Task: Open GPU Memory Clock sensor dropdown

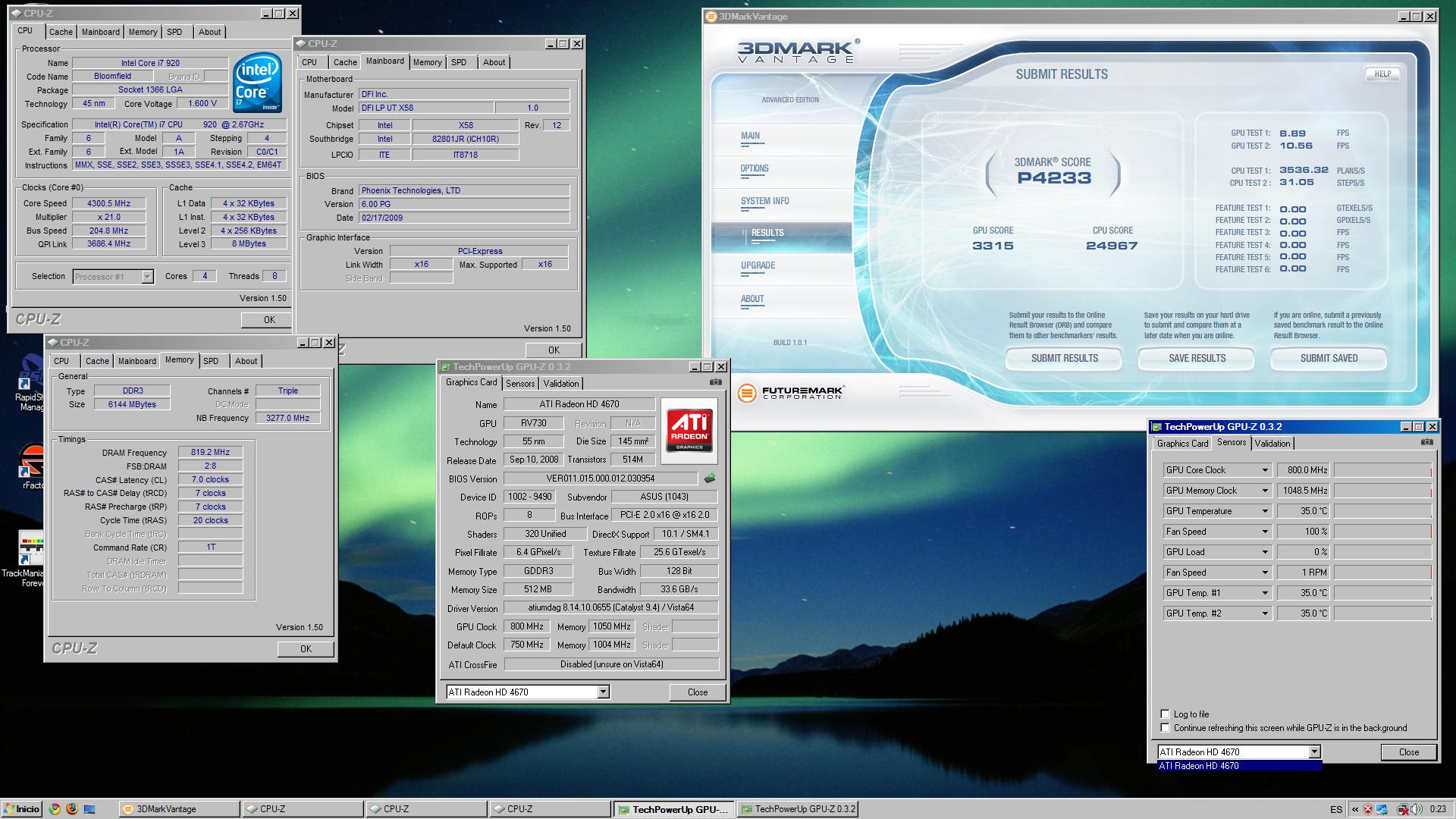Action: point(1265,491)
